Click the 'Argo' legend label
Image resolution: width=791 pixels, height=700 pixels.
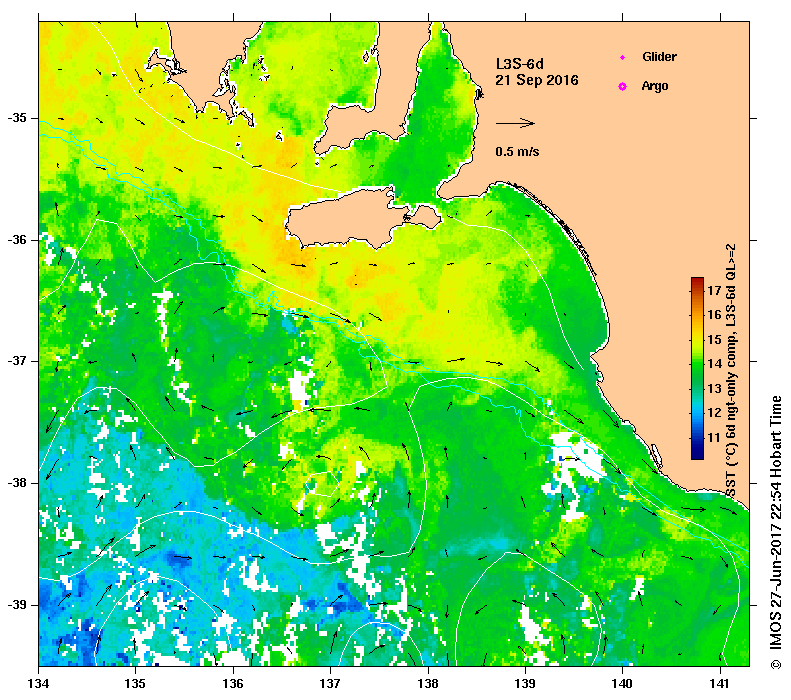click(655, 86)
